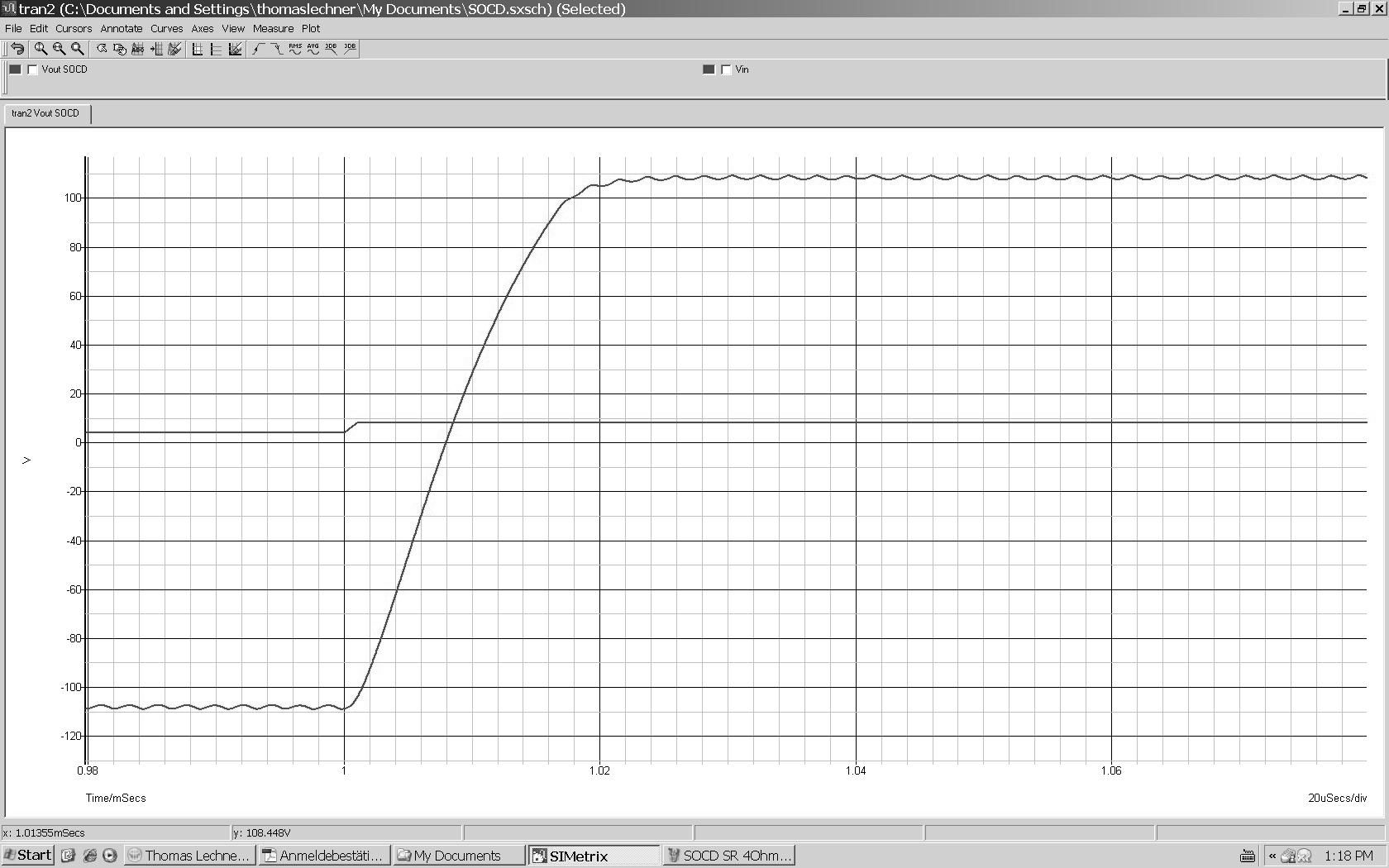Open the Curves menu
1389x868 pixels.
(166, 28)
